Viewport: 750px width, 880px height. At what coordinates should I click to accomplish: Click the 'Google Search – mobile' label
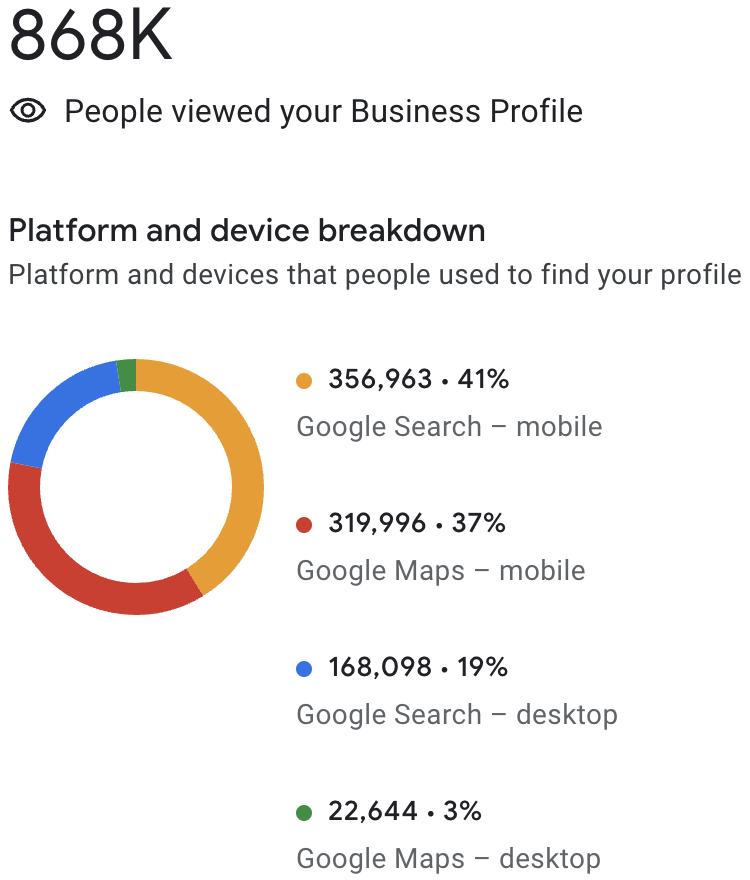pos(449,427)
